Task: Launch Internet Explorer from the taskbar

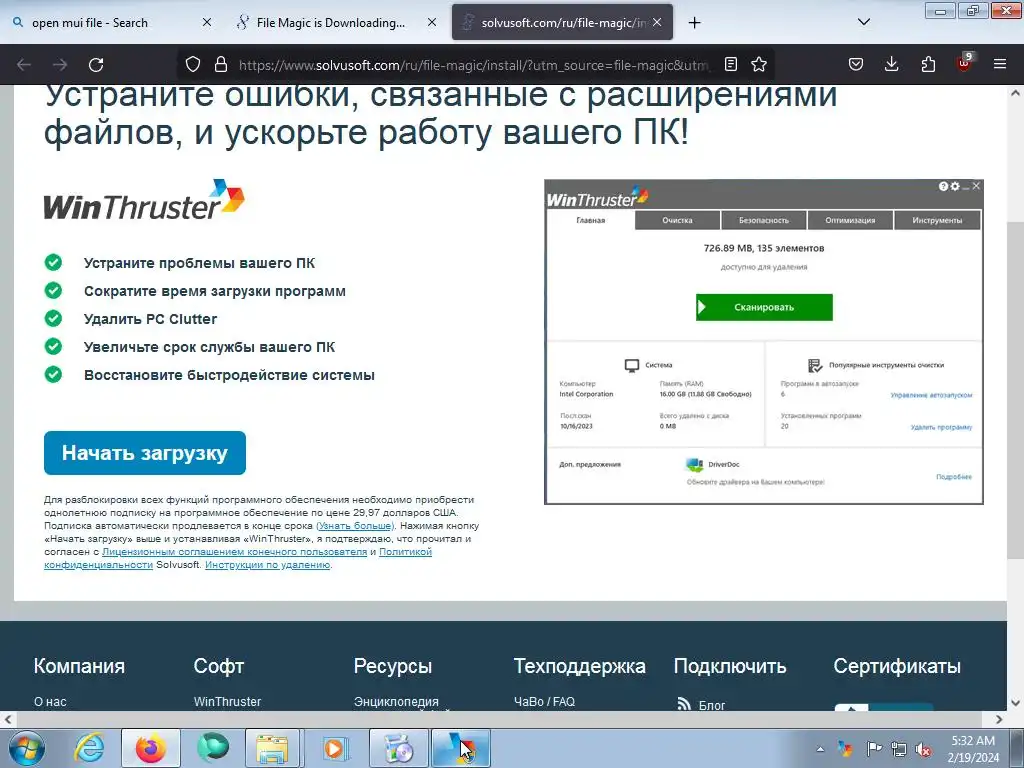Action: pyautogui.click(x=89, y=748)
